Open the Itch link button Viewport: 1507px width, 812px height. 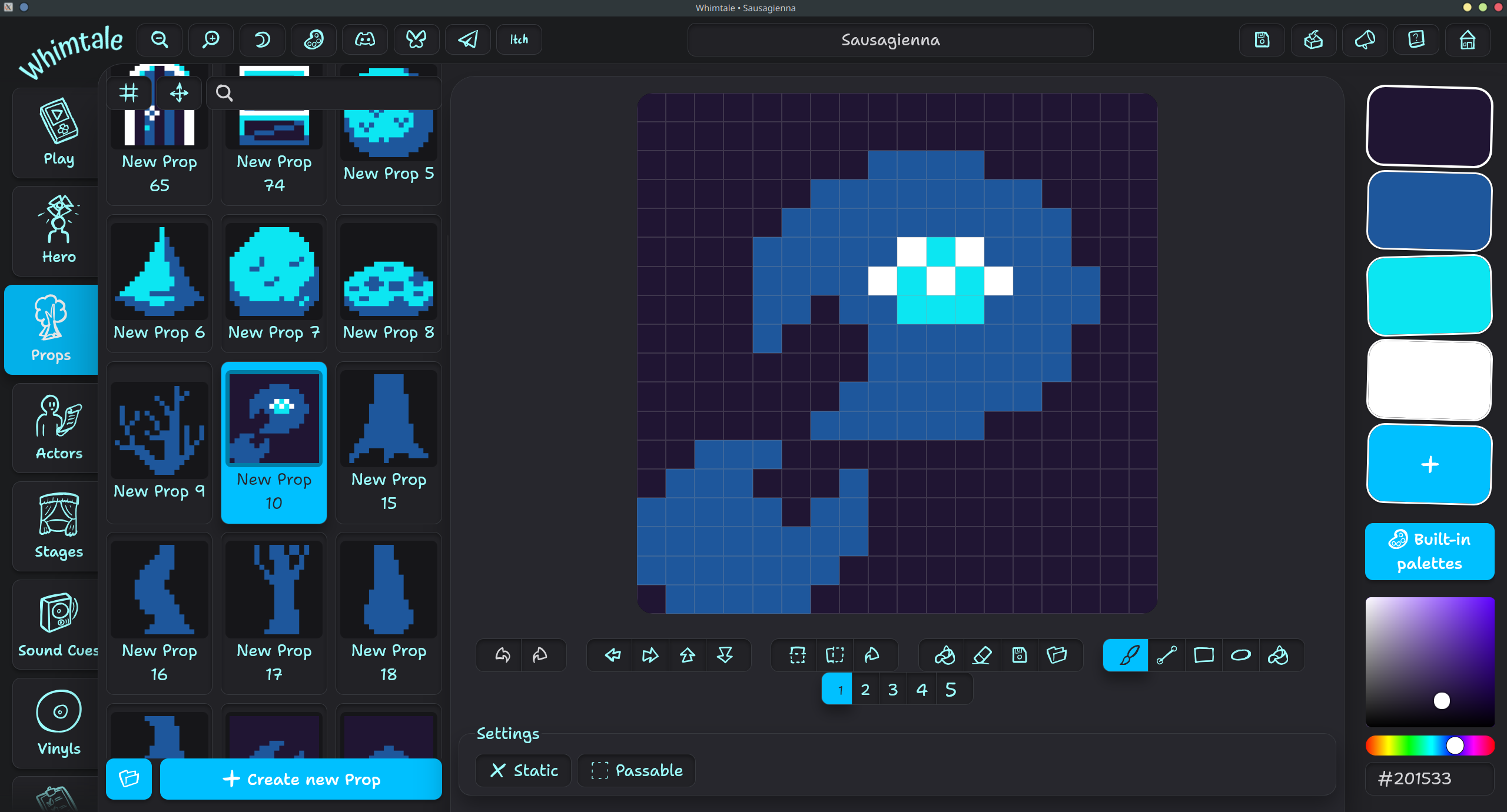[x=519, y=39]
